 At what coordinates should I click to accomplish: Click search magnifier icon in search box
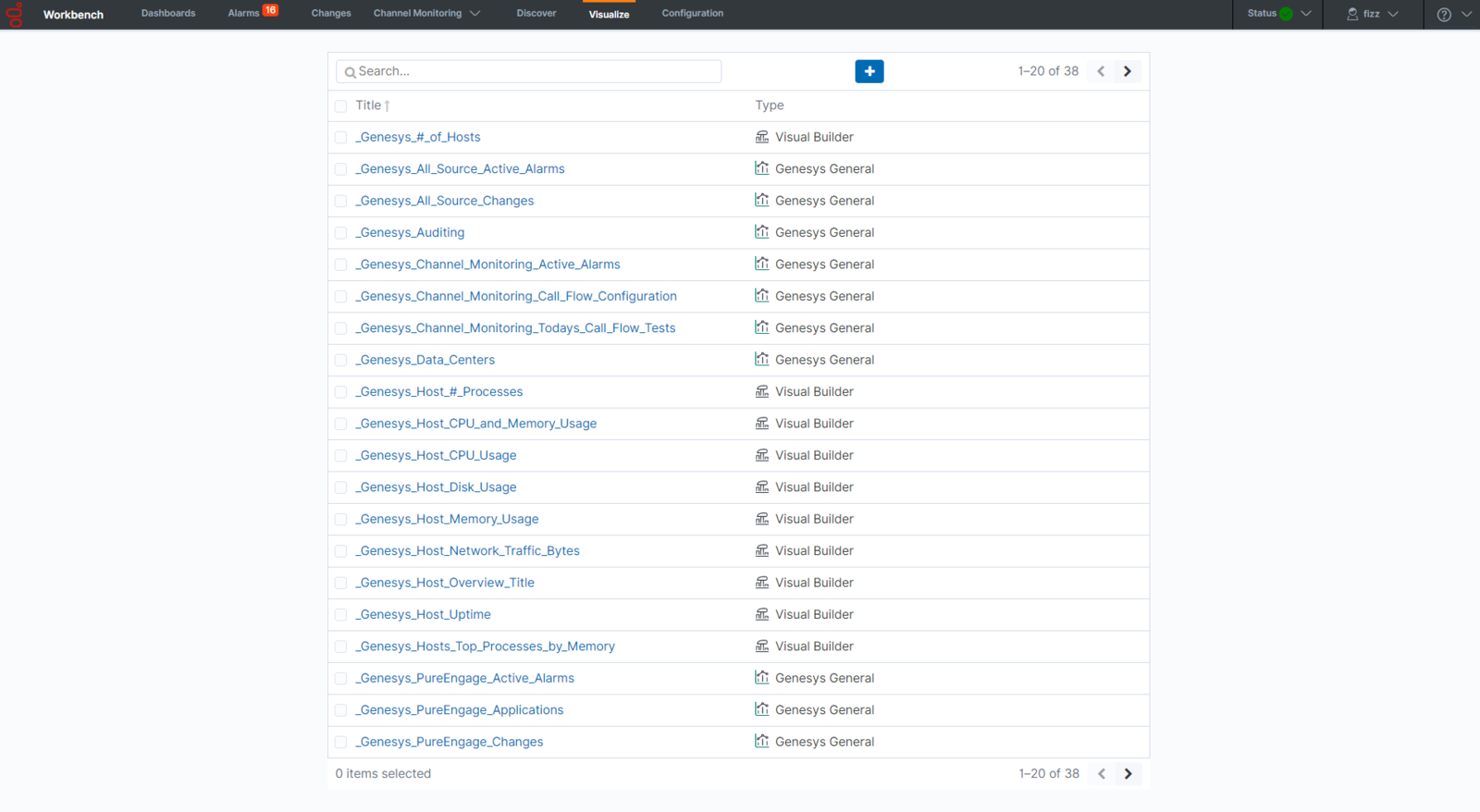(x=351, y=72)
